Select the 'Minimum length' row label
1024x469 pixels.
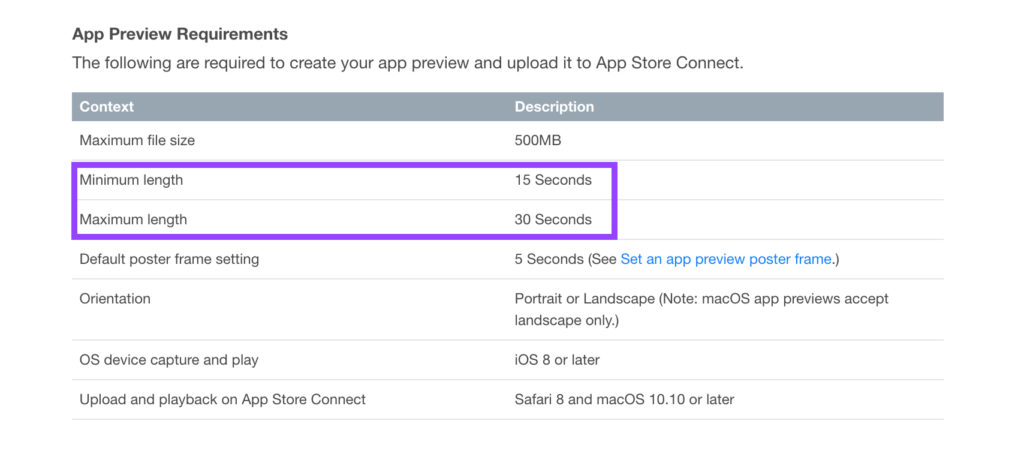(131, 180)
